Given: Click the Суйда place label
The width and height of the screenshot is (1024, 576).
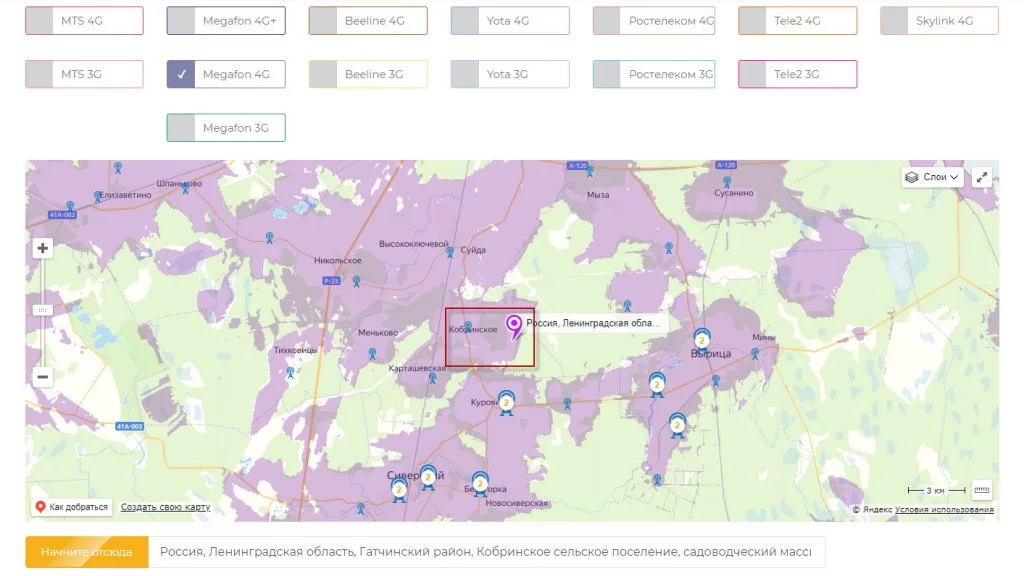Looking at the screenshot, I should (473, 250).
